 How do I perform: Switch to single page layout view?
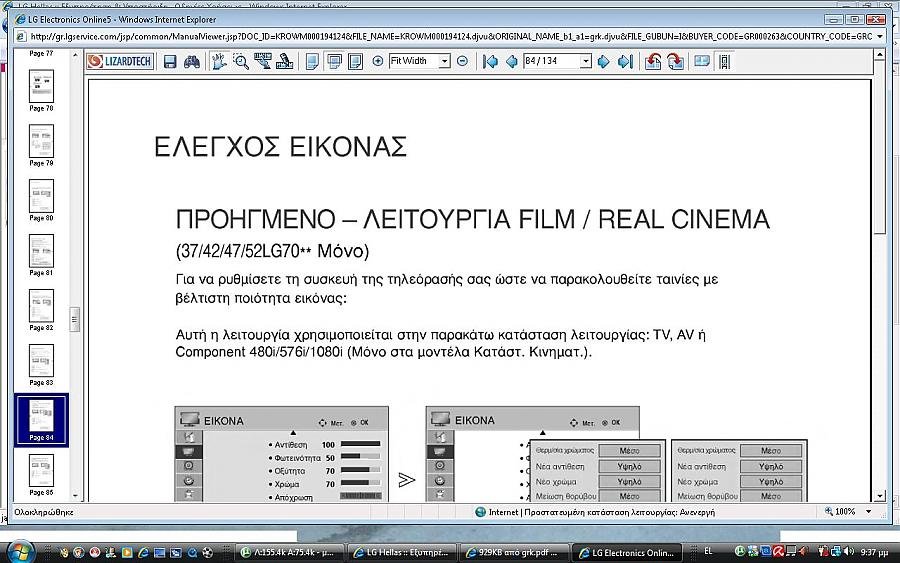pos(312,61)
